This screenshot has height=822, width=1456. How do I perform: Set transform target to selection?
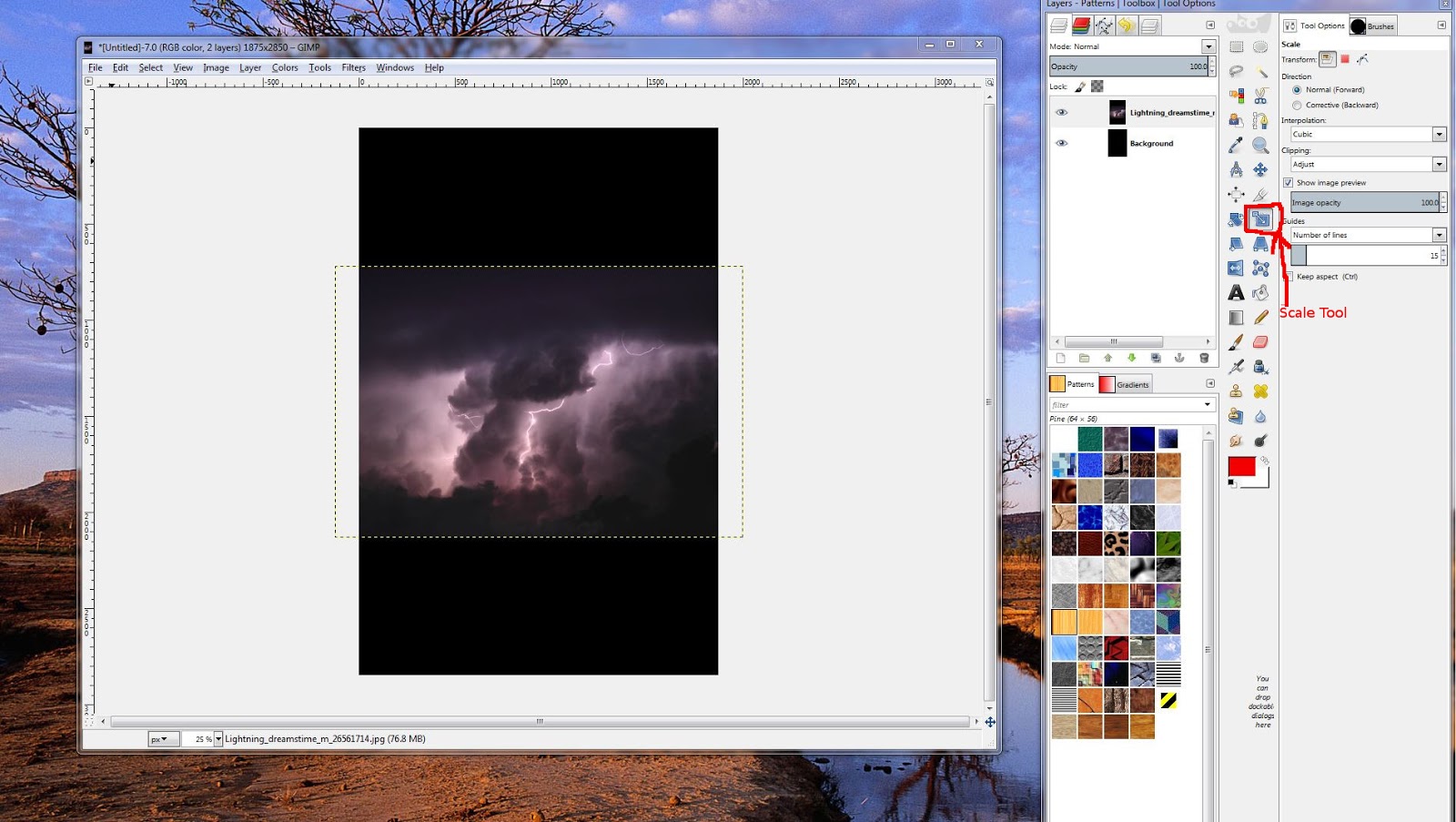point(1345,59)
